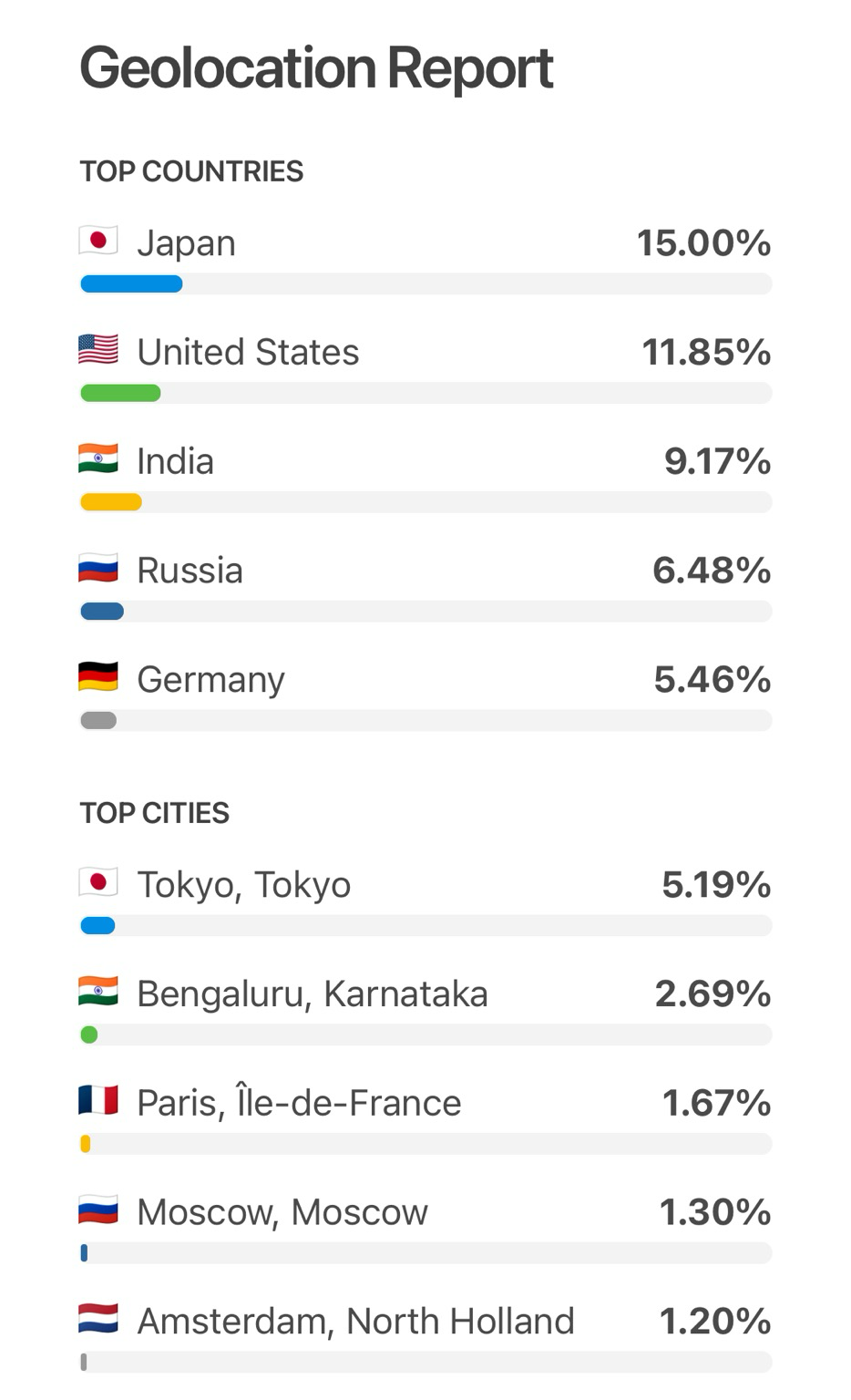Click the Japan flag beside Tokyo, Tokyo

click(x=98, y=883)
